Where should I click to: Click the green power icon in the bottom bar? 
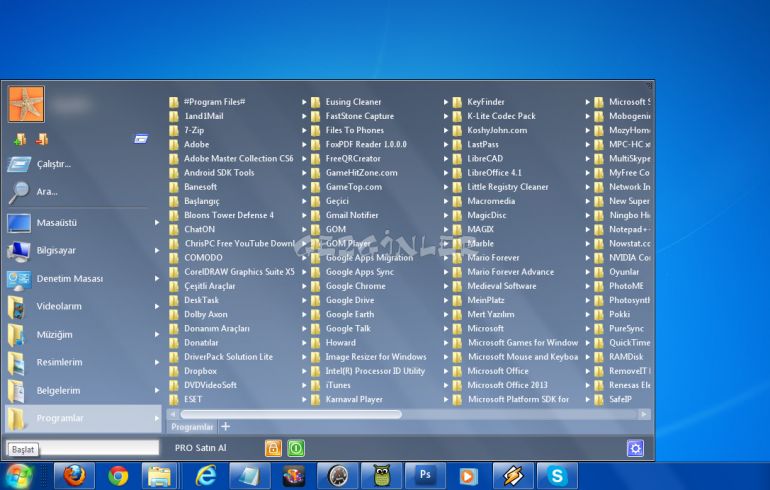click(296, 448)
